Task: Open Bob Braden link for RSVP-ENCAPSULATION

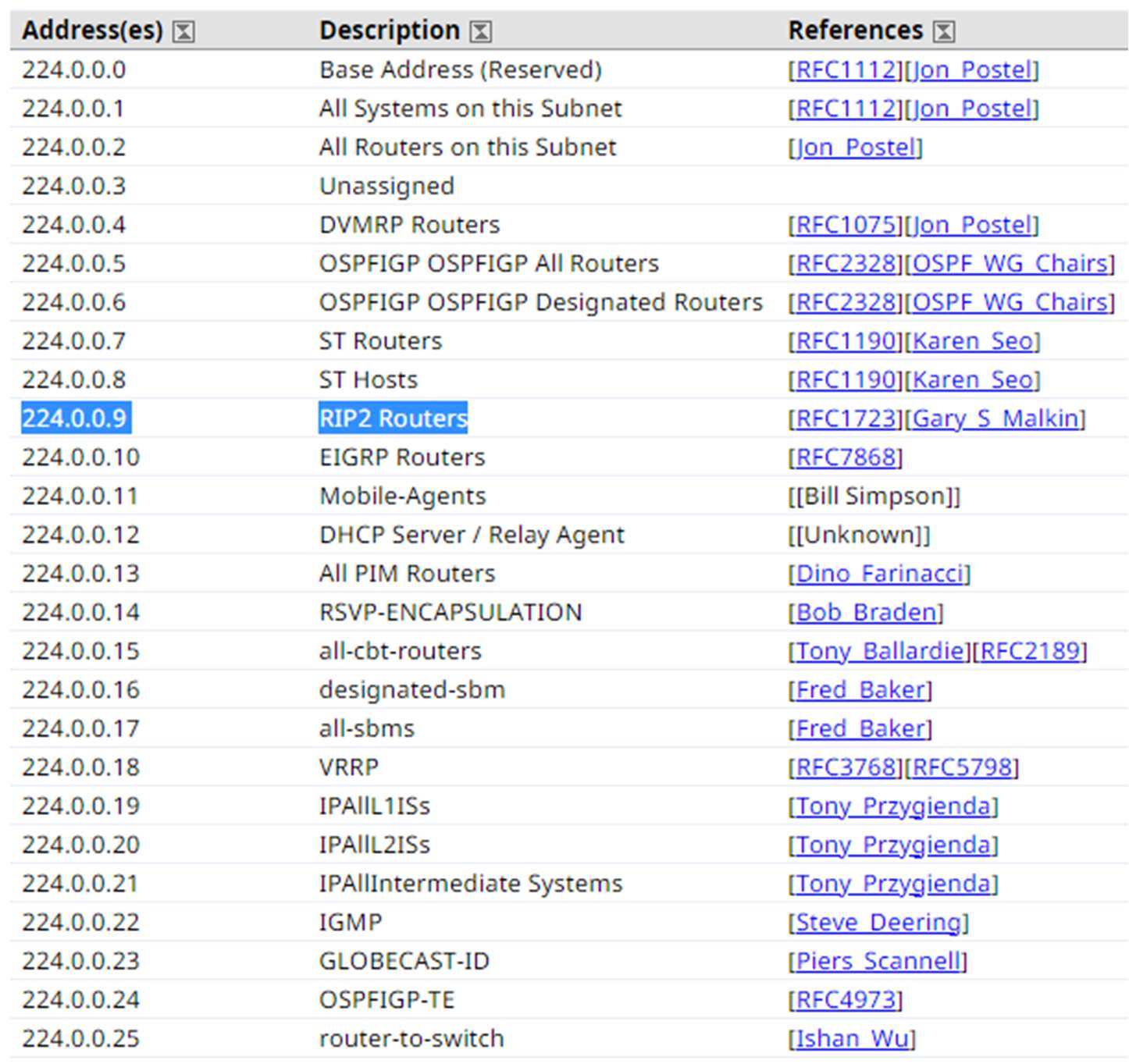Action: [x=866, y=613]
